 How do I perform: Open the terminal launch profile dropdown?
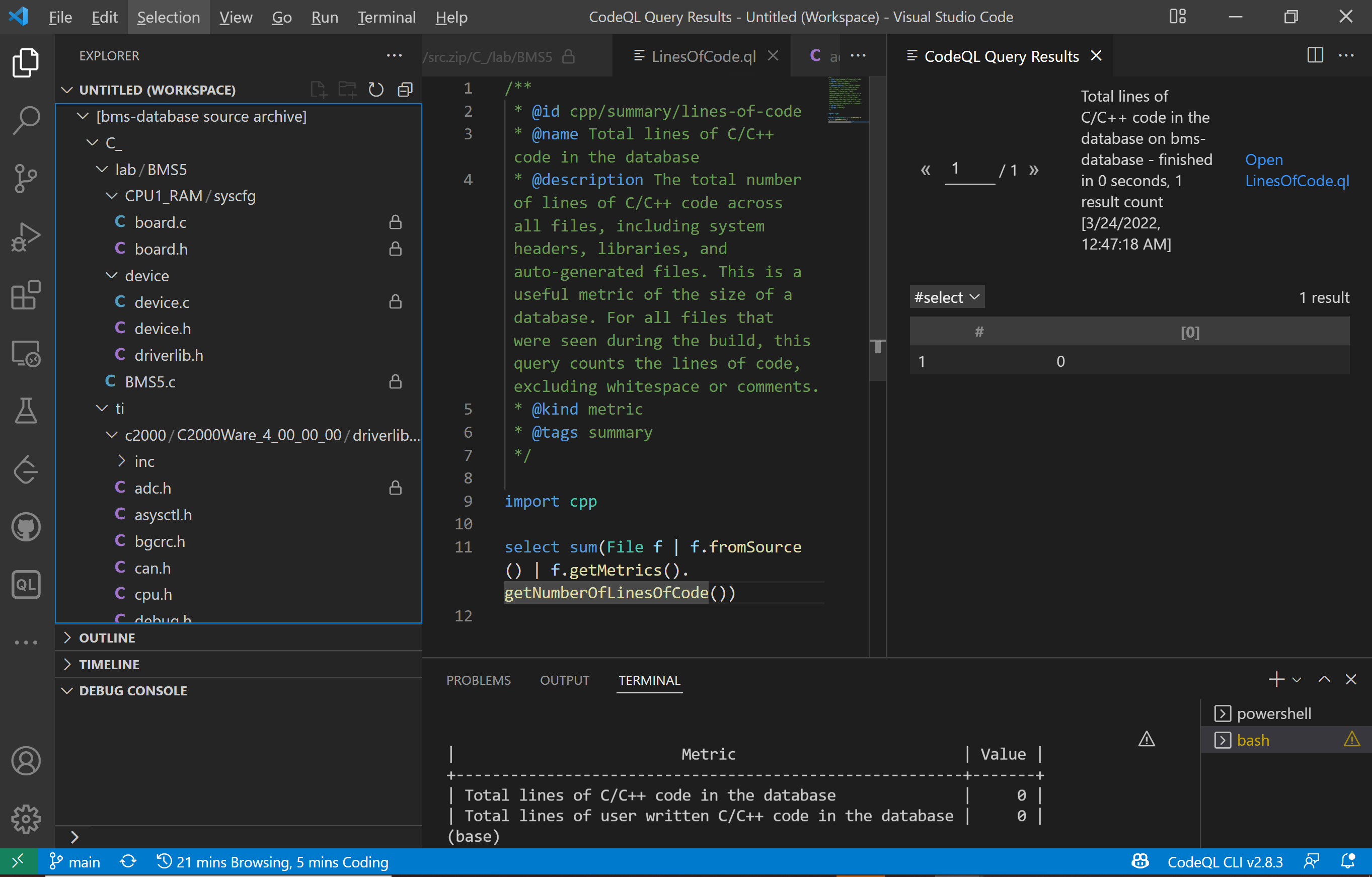[1298, 679]
